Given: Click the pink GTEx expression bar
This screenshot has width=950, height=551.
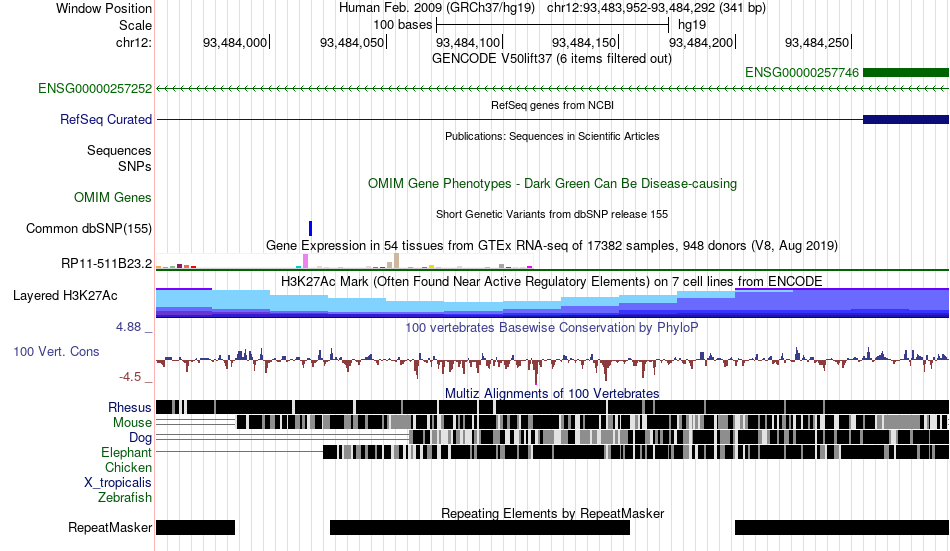Looking at the screenshot, I should click(305, 261).
